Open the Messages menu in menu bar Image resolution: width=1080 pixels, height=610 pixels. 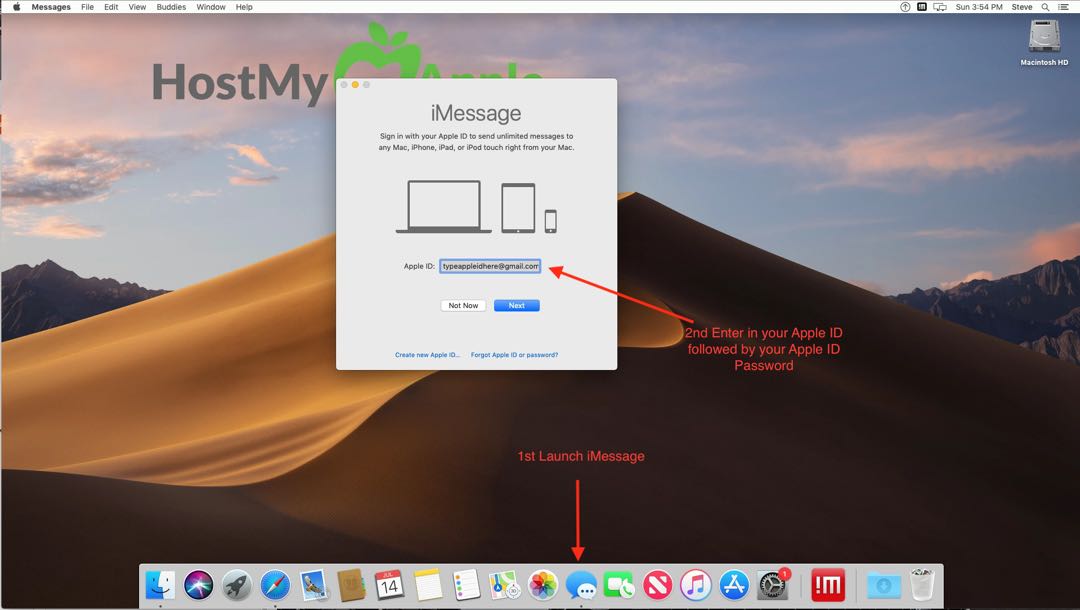tap(51, 7)
